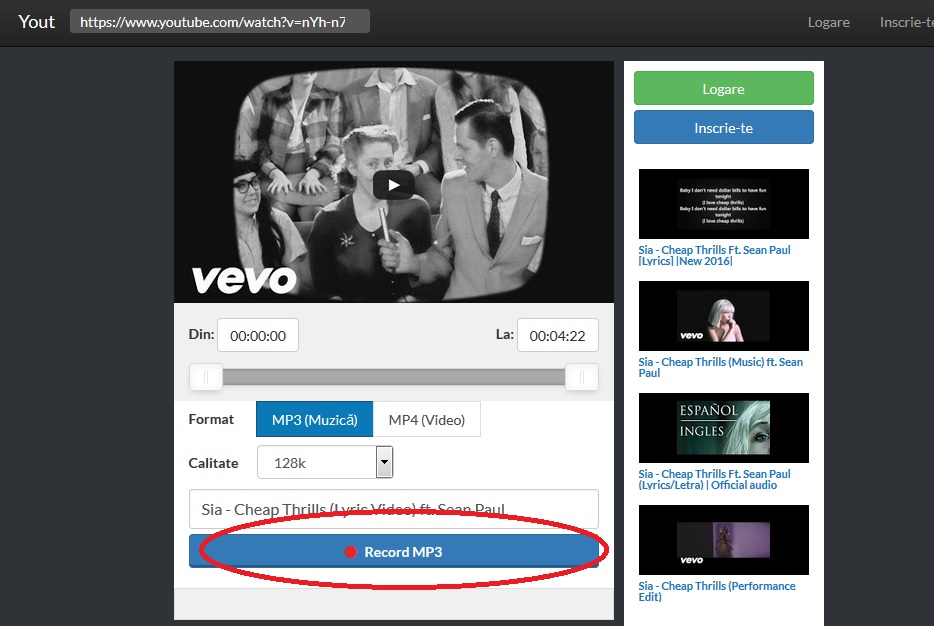This screenshot has height=626, width=934.
Task: Edit the La end time field
Action: coord(557,336)
